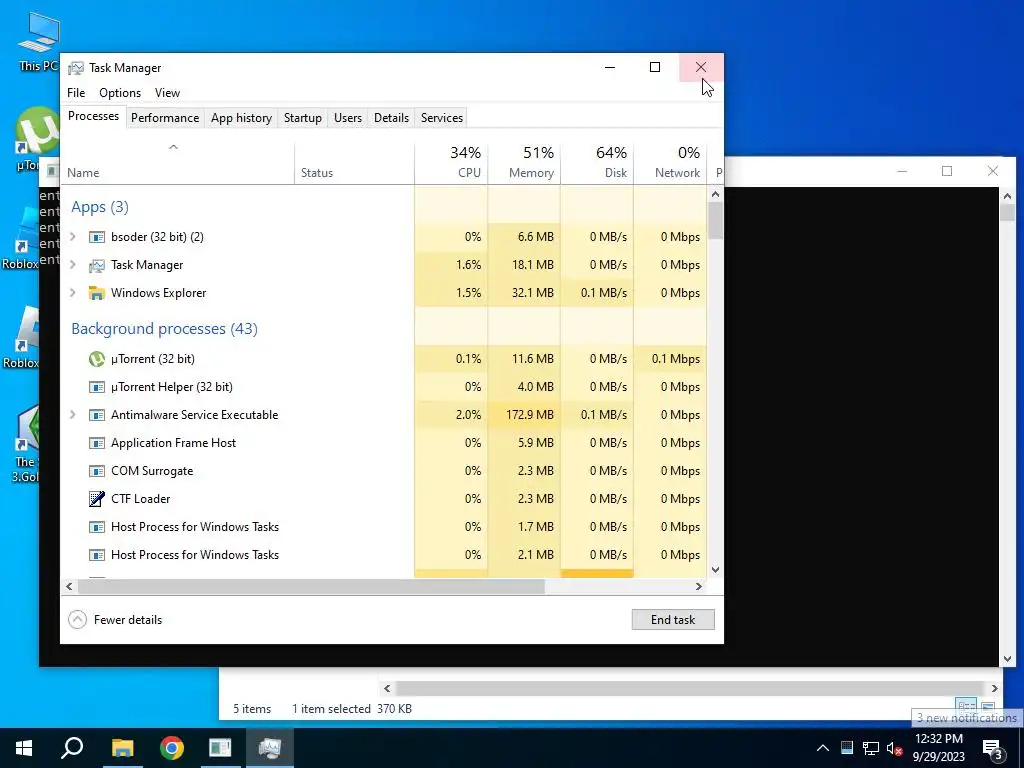1024x768 pixels.
Task: Switch to the App history tab
Action: [x=241, y=118]
